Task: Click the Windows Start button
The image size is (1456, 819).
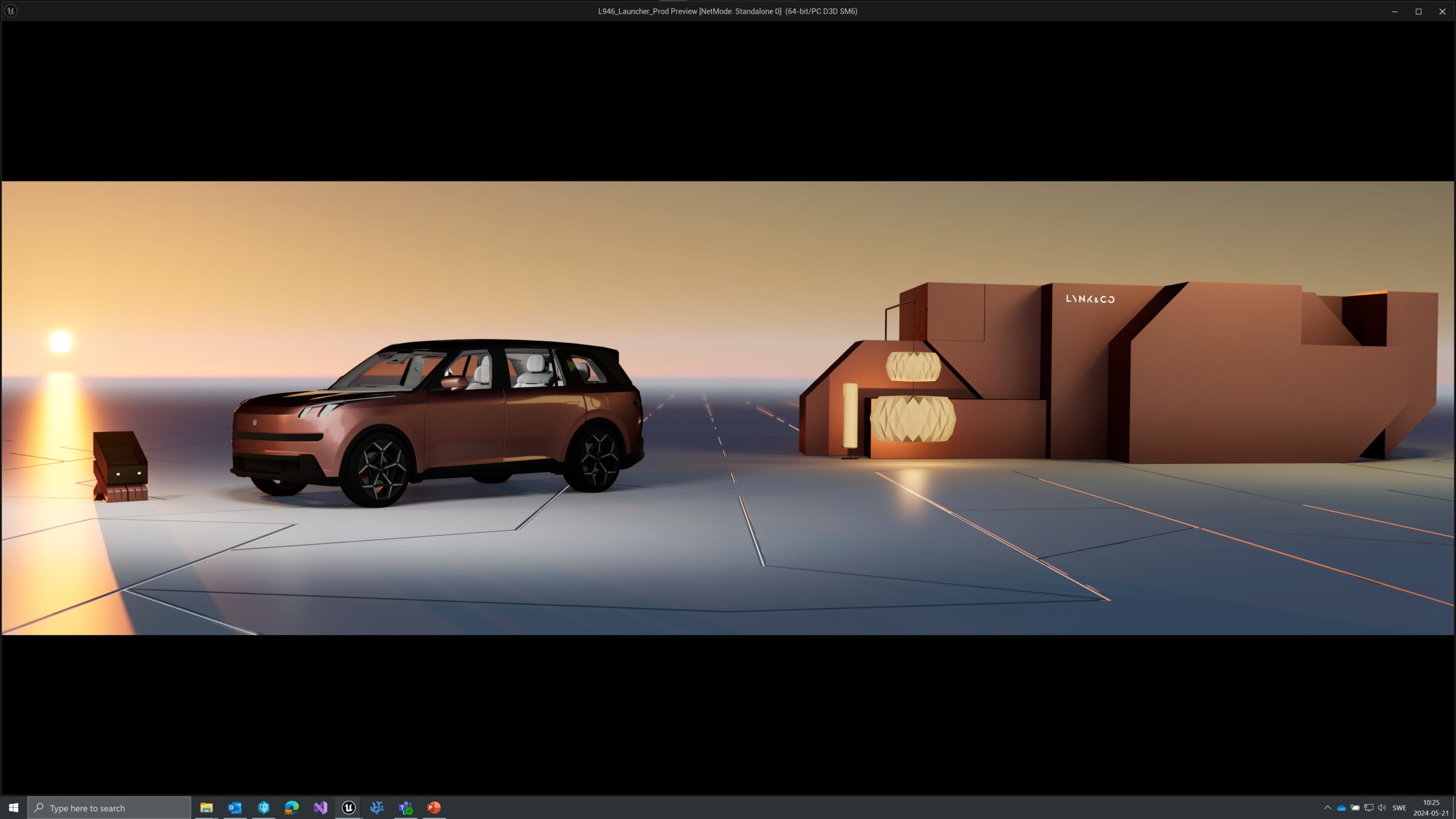Action: point(13,807)
